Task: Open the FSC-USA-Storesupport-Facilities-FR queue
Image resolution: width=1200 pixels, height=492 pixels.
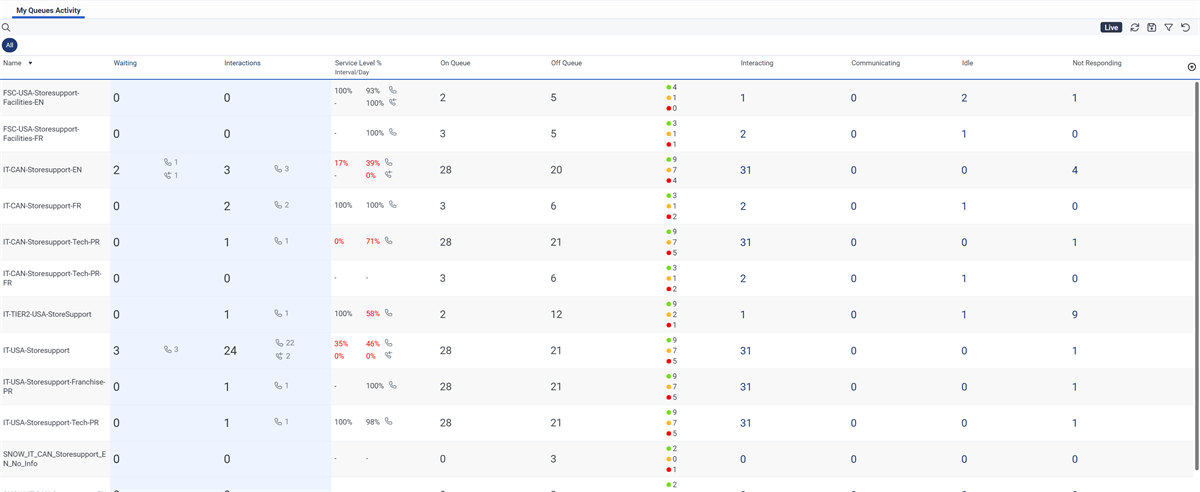Action: pyautogui.click(x=41, y=134)
